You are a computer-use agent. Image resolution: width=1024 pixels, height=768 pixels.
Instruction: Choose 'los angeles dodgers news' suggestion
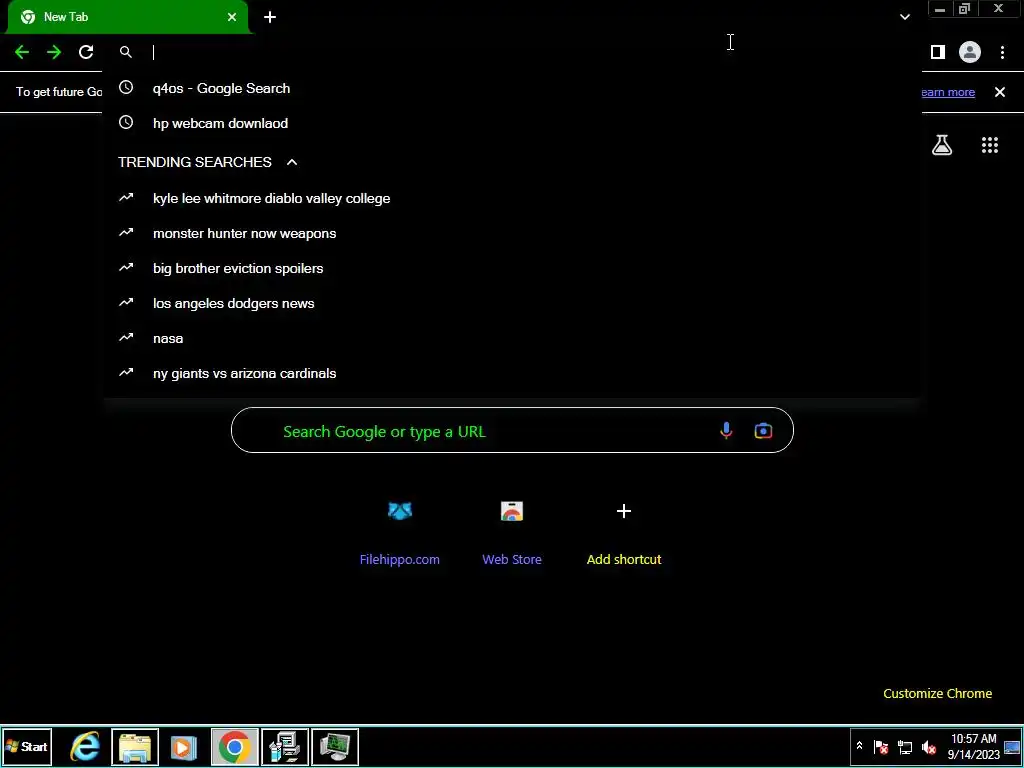tap(511, 303)
